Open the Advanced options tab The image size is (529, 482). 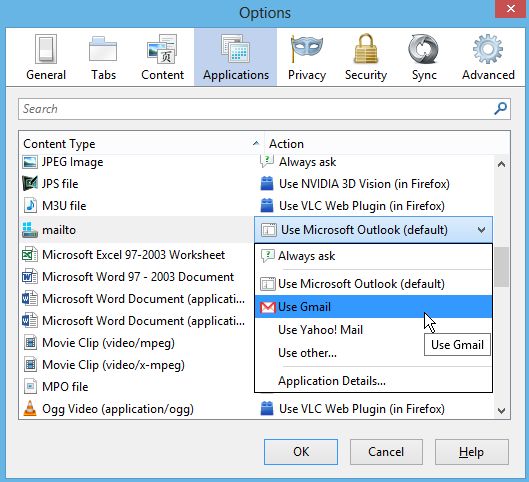point(488,57)
